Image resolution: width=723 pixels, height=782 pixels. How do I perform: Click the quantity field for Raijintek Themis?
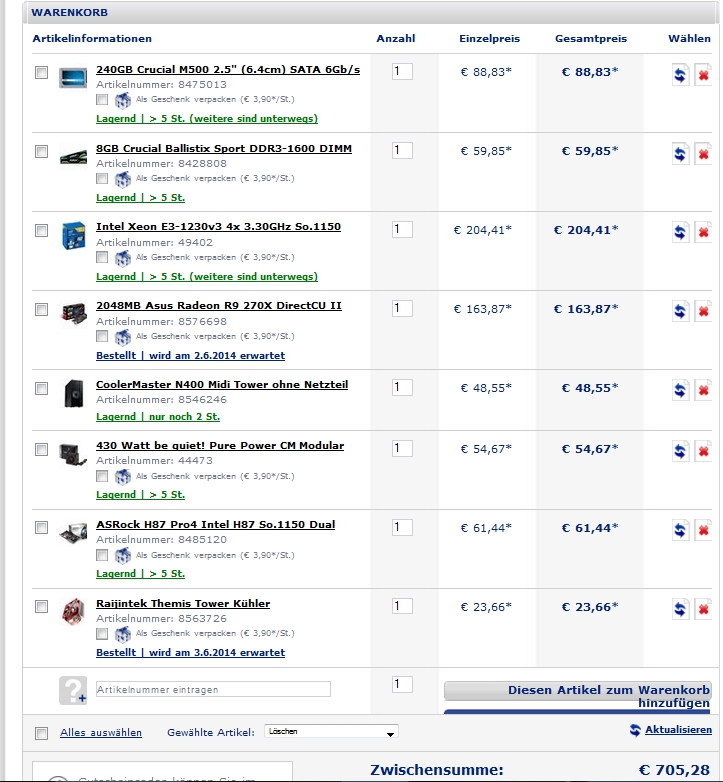[x=402, y=606]
